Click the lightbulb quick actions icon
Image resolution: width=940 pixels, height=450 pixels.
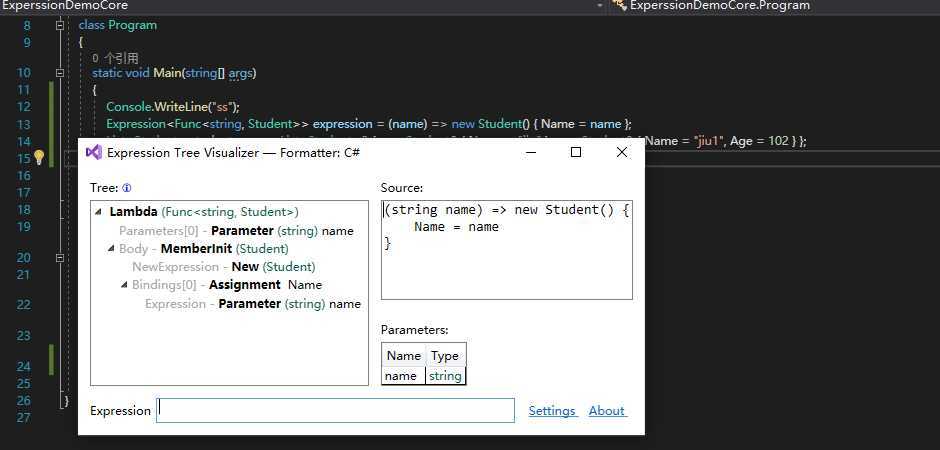tap(39, 158)
